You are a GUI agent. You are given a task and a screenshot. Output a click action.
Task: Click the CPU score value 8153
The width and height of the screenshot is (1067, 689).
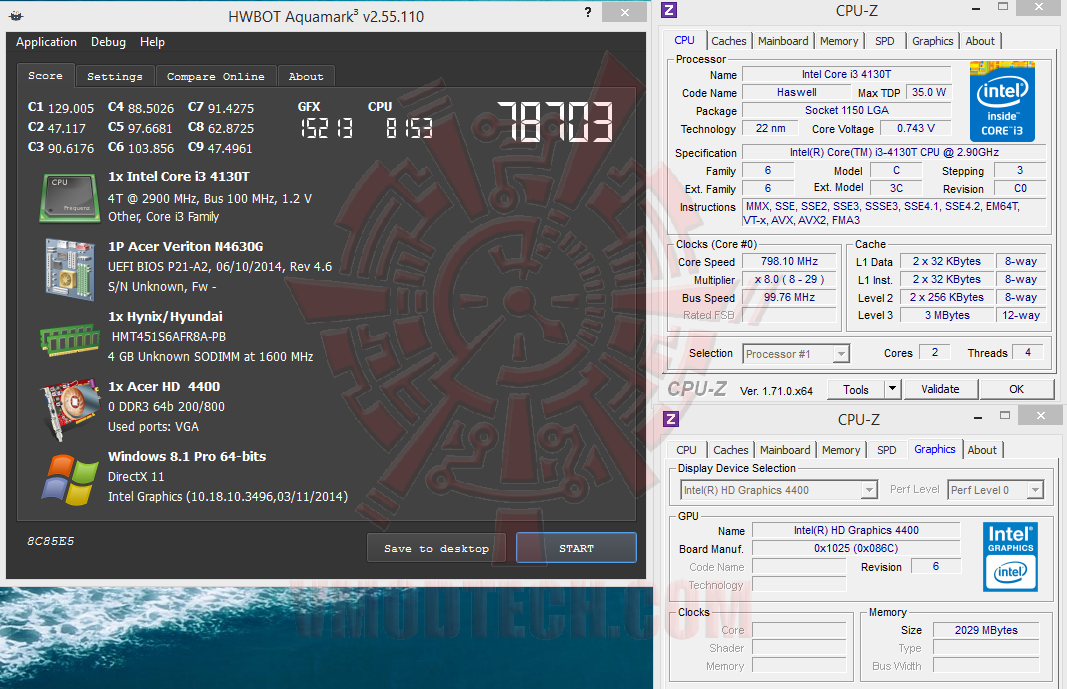[409, 127]
